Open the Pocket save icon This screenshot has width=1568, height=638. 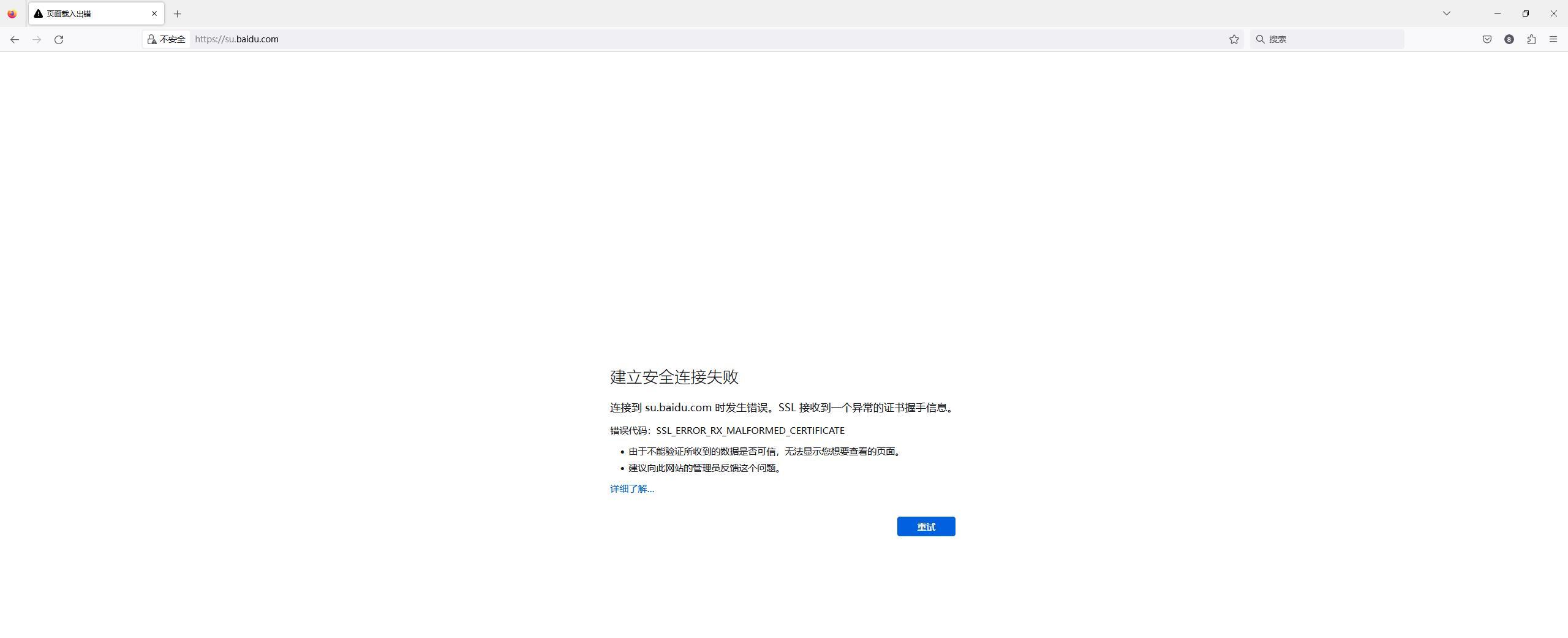[1487, 39]
